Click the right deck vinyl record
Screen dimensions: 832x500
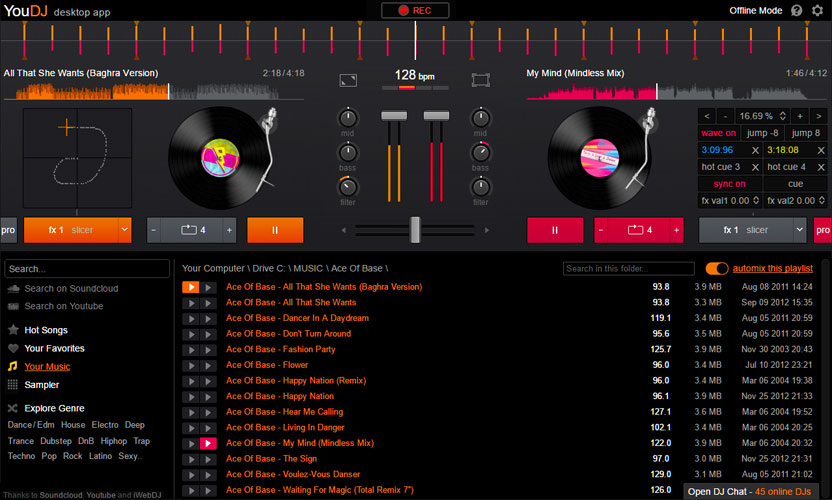tap(600, 158)
